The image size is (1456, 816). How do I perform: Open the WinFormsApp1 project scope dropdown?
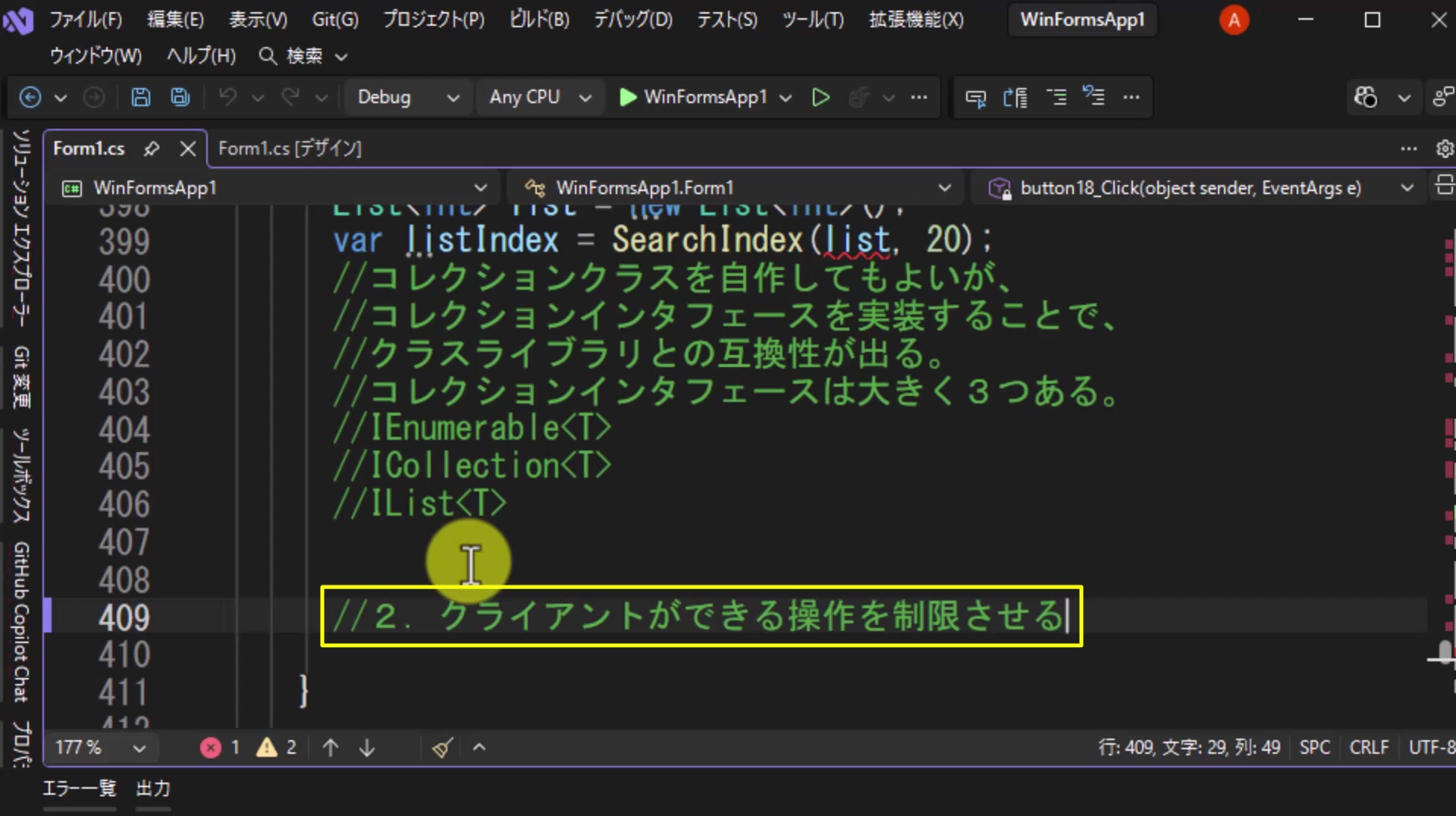tap(275, 187)
